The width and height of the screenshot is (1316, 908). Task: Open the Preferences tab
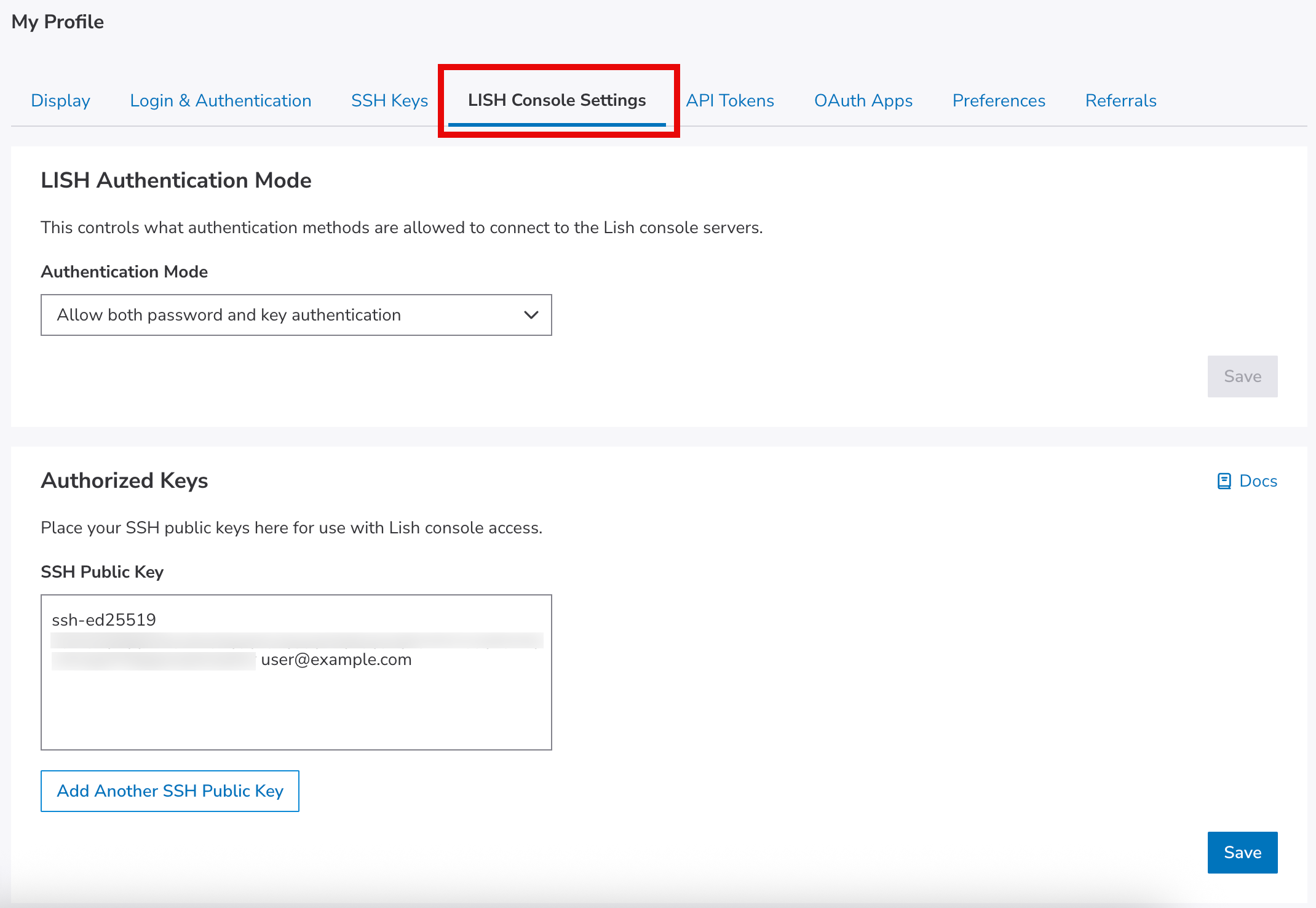[x=999, y=100]
